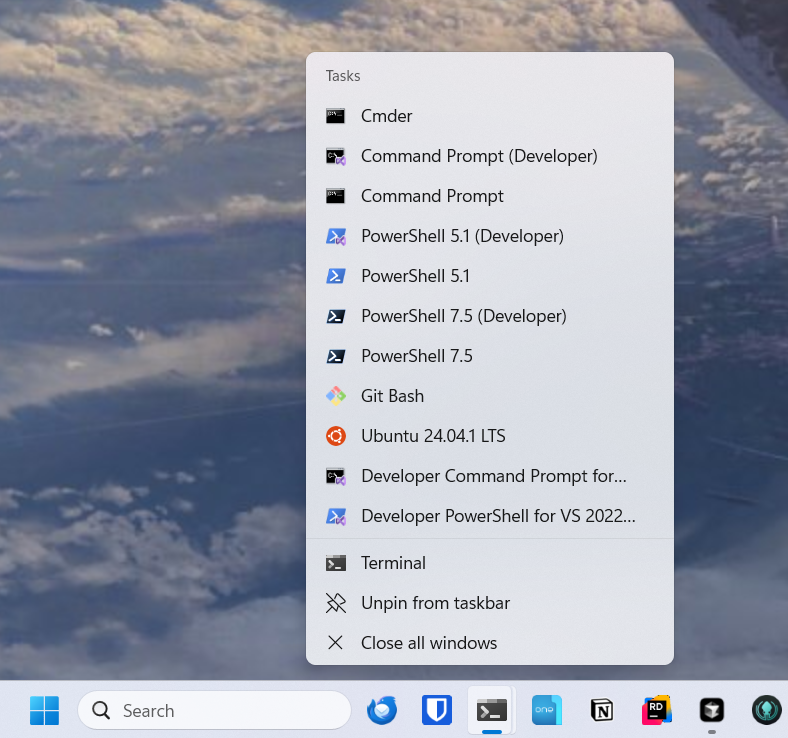Open JetBrains Rider (RD) from taskbar
788x738 pixels.
(x=656, y=710)
